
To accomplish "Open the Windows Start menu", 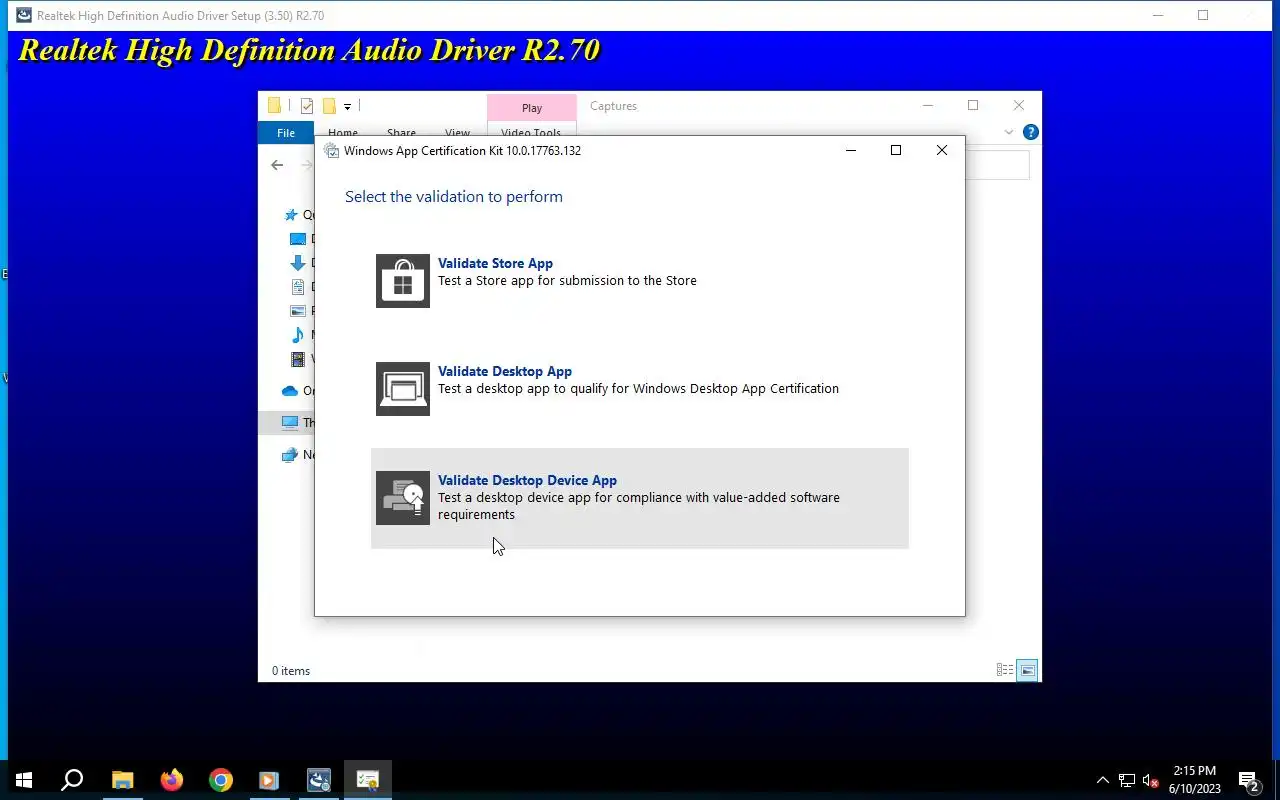I will 24,780.
